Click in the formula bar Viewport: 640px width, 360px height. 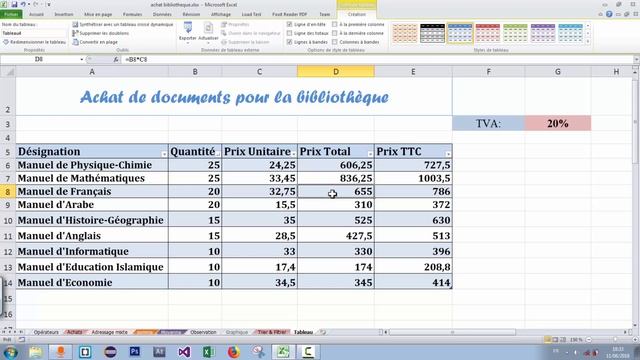point(378,60)
